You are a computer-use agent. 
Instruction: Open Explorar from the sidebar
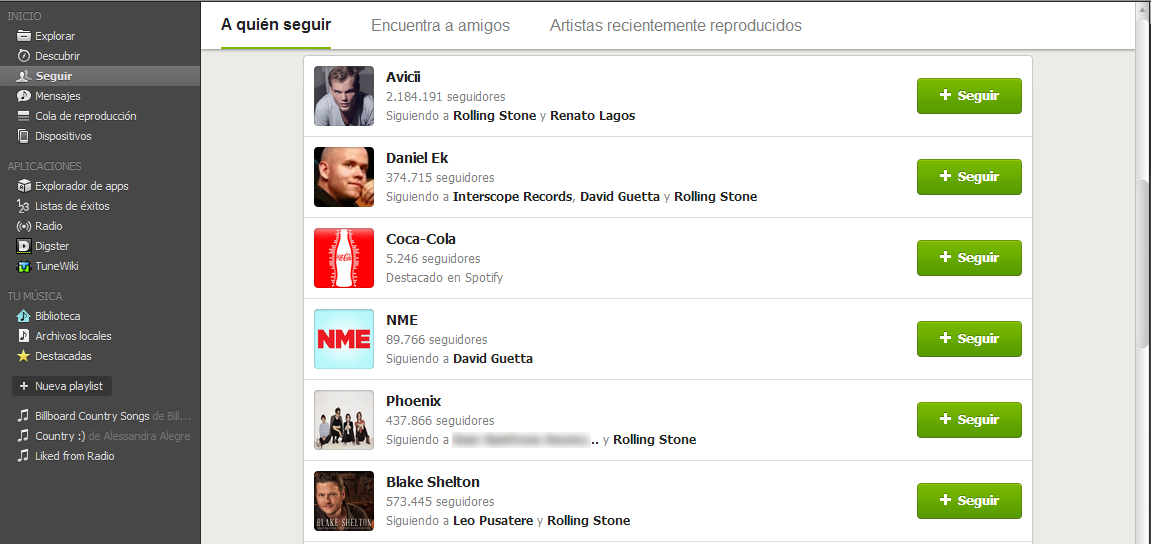click(x=54, y=36)
